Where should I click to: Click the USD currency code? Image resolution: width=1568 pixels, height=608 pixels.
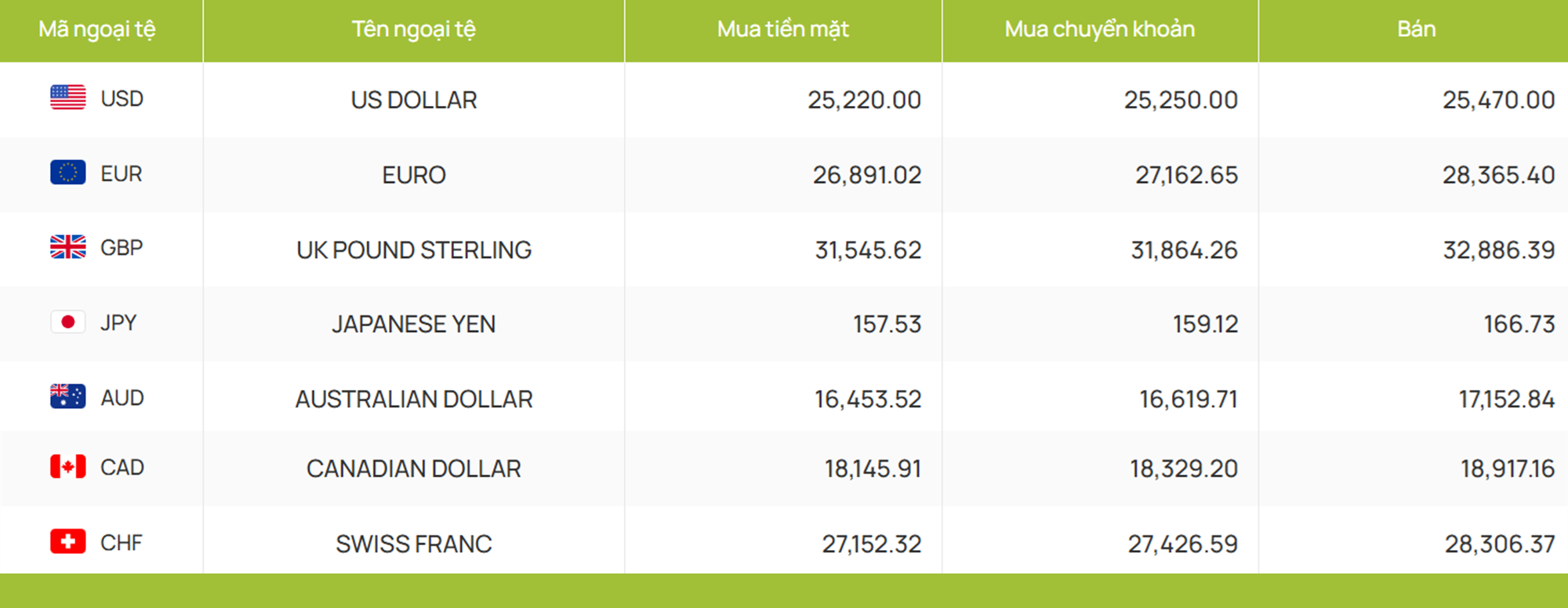click(x=122, y=99)
